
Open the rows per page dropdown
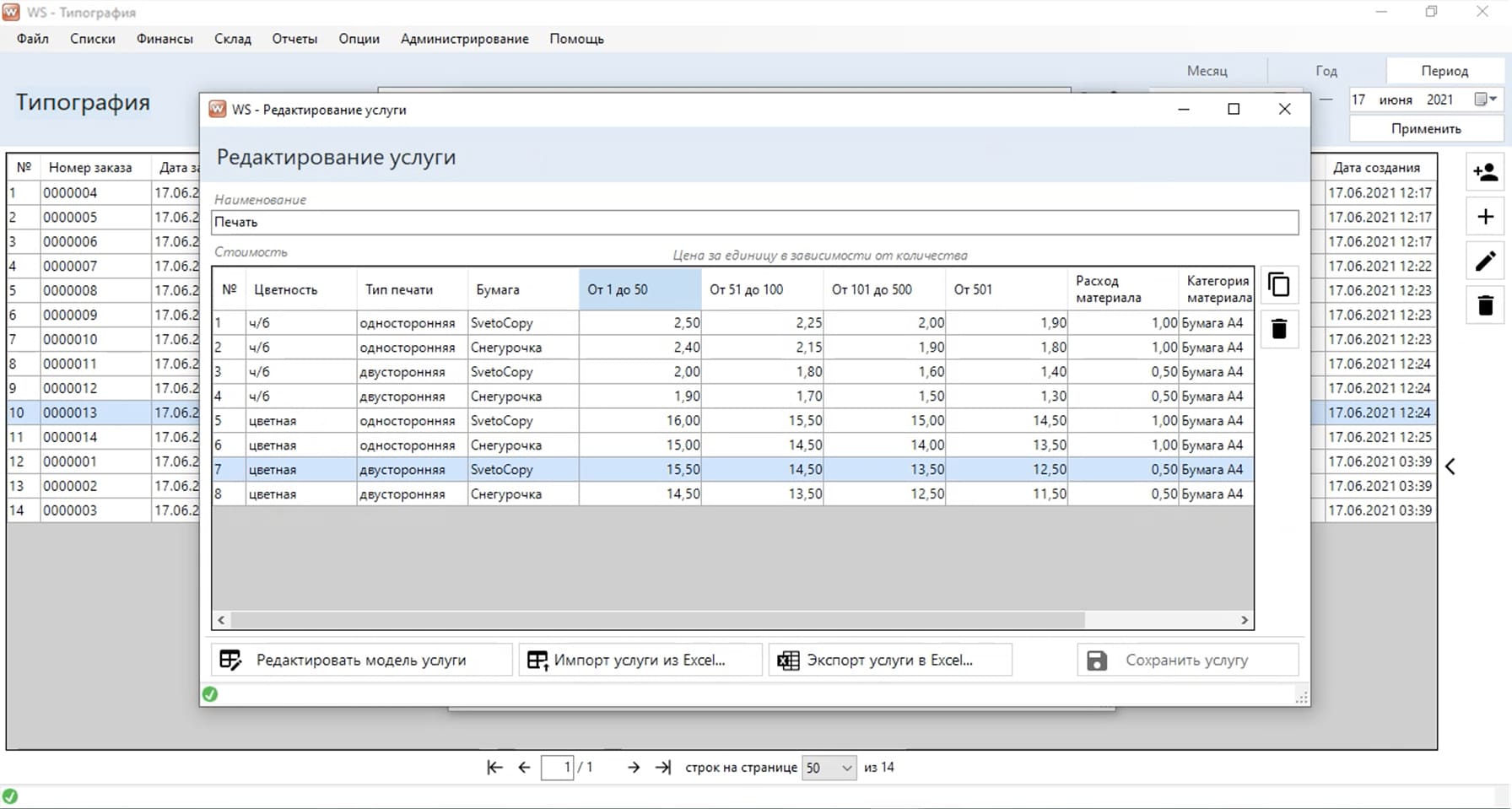pos(829,768)
